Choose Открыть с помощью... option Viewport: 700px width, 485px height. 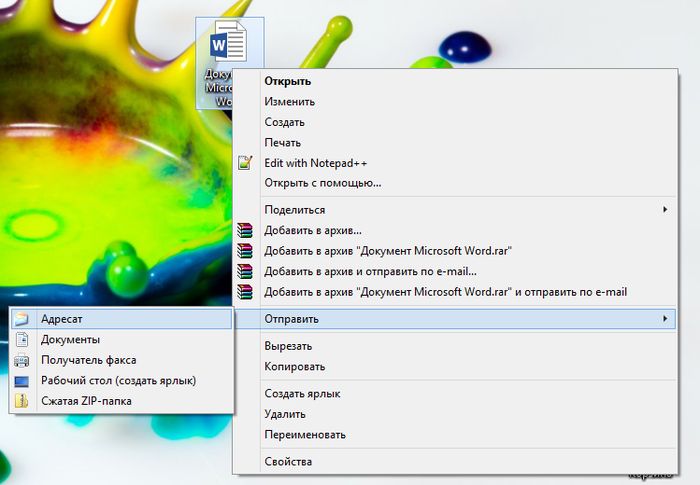[322, 183]
